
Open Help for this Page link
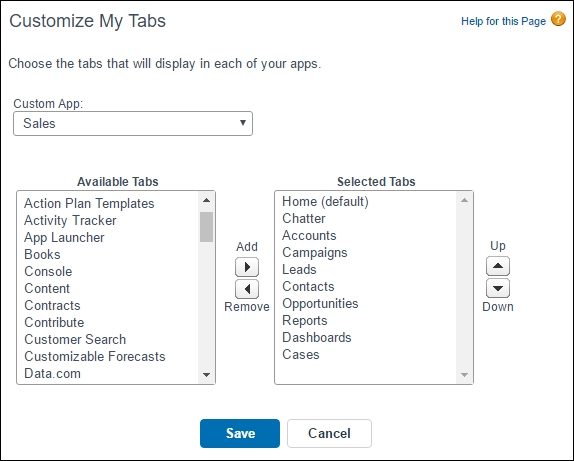(x=503, y=21)
